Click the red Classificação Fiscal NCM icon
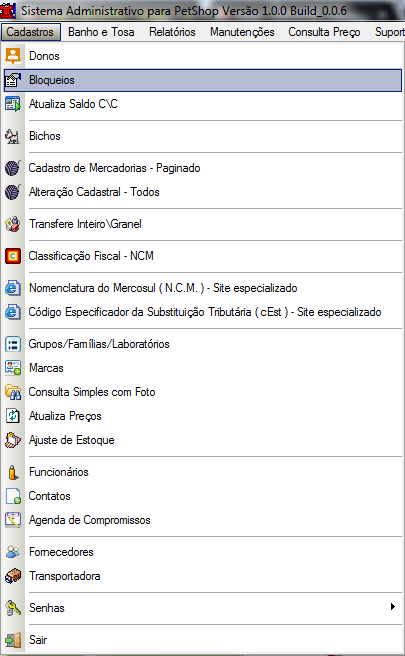405x656 pixels. [13, 256]
